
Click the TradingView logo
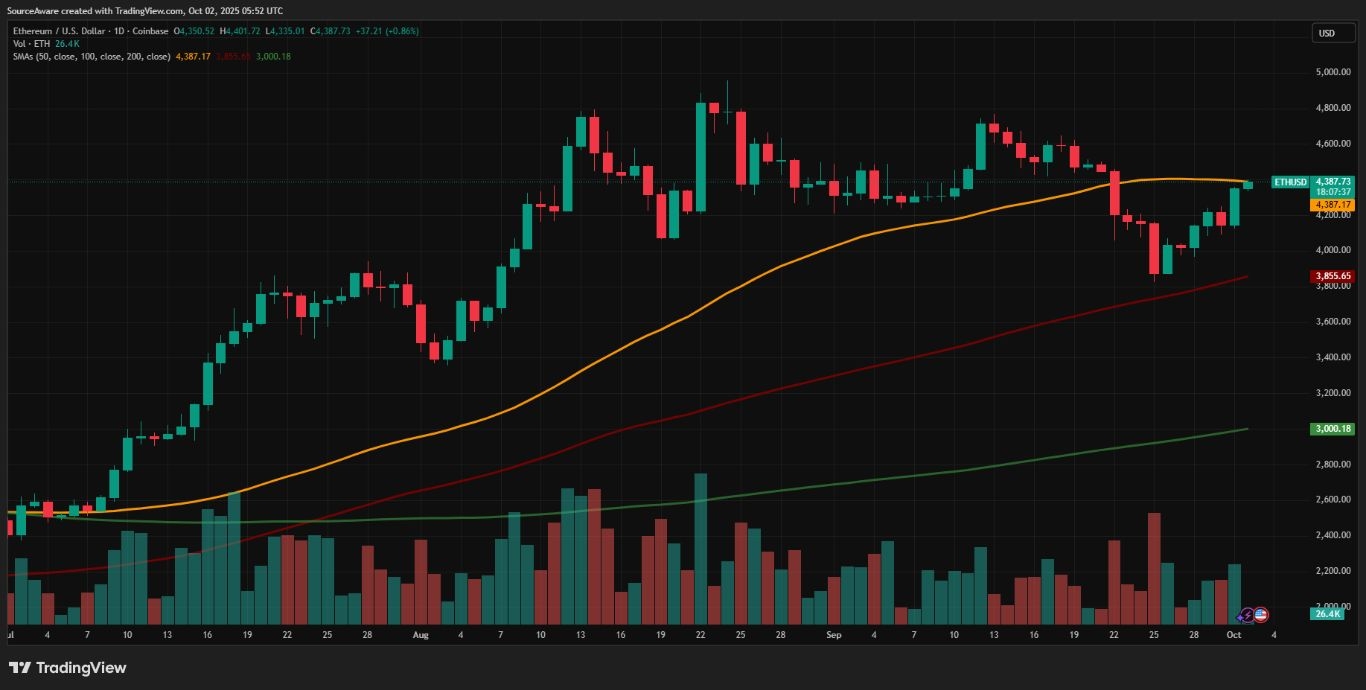click(68, 667)
